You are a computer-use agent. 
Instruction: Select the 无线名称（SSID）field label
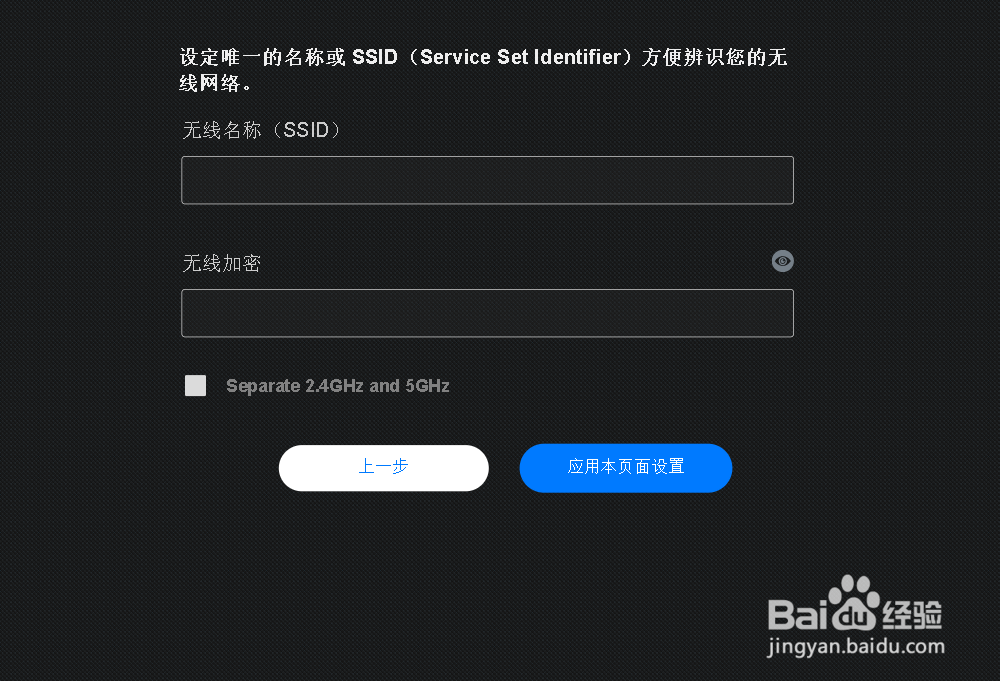(x=262, y=130)
